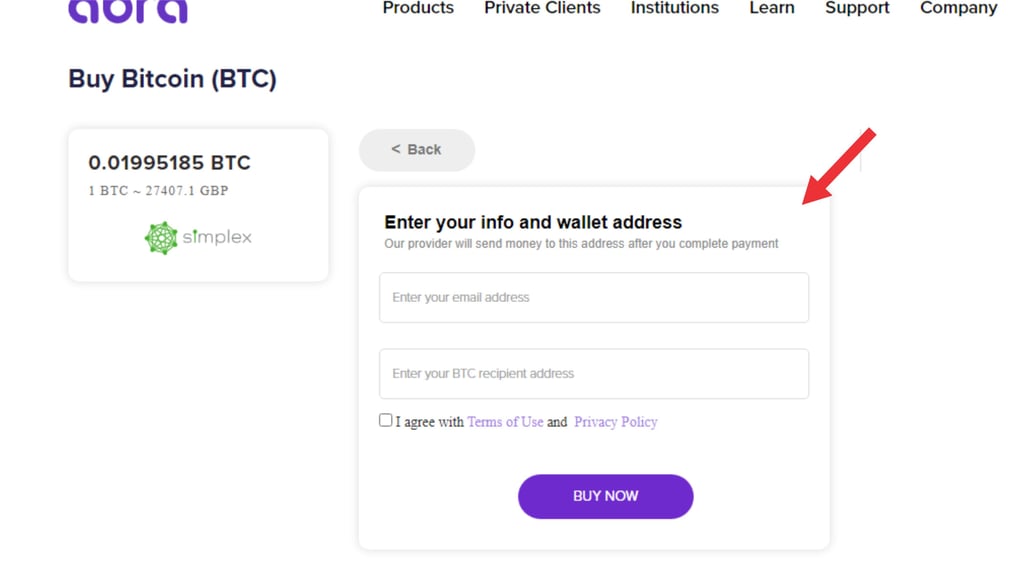Image resolution: width=1024 pixels, height=565 pixels.
Task: Open the Learn navigation item
Action: [772, 8]
